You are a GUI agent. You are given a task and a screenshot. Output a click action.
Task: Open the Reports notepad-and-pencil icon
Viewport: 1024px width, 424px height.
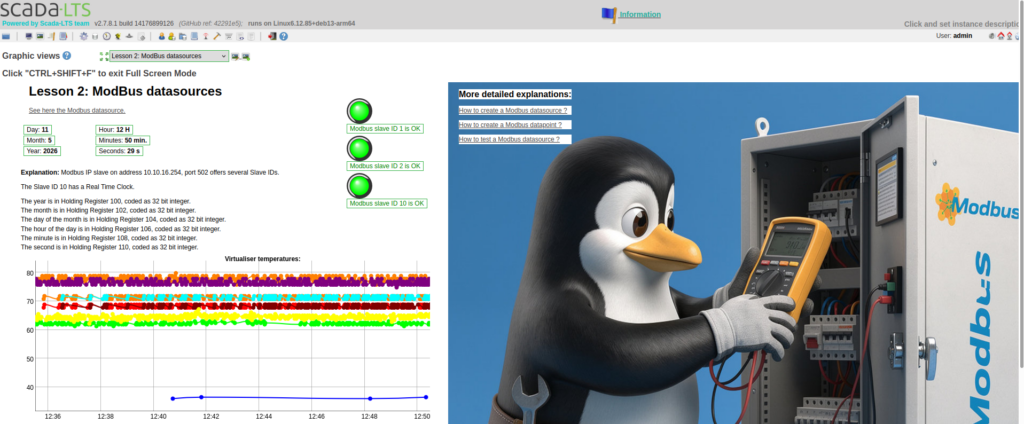(x=52, y=37)
